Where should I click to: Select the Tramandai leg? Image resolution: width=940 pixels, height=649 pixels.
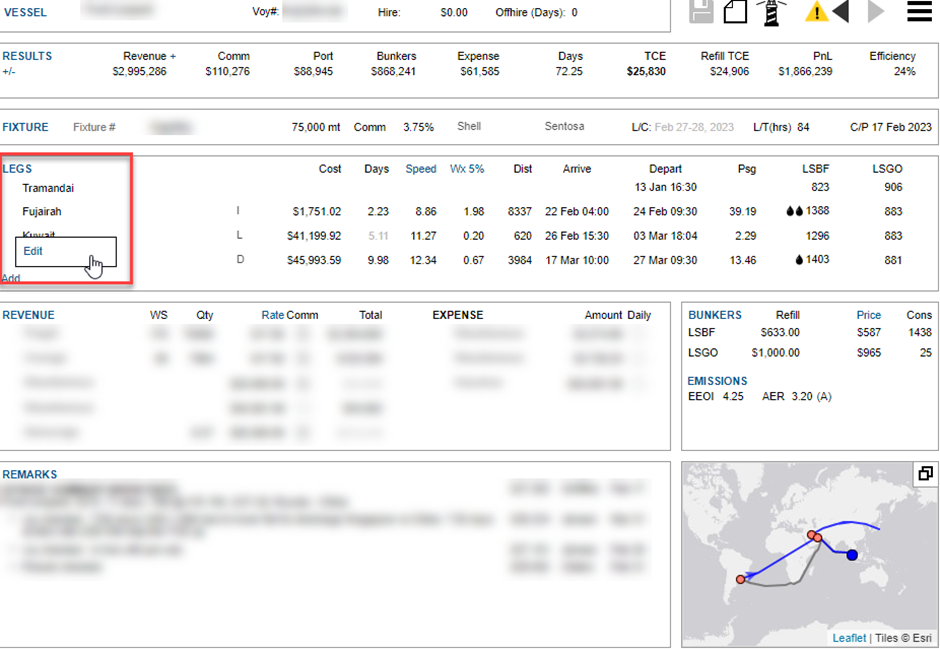(x=48, y=188)
